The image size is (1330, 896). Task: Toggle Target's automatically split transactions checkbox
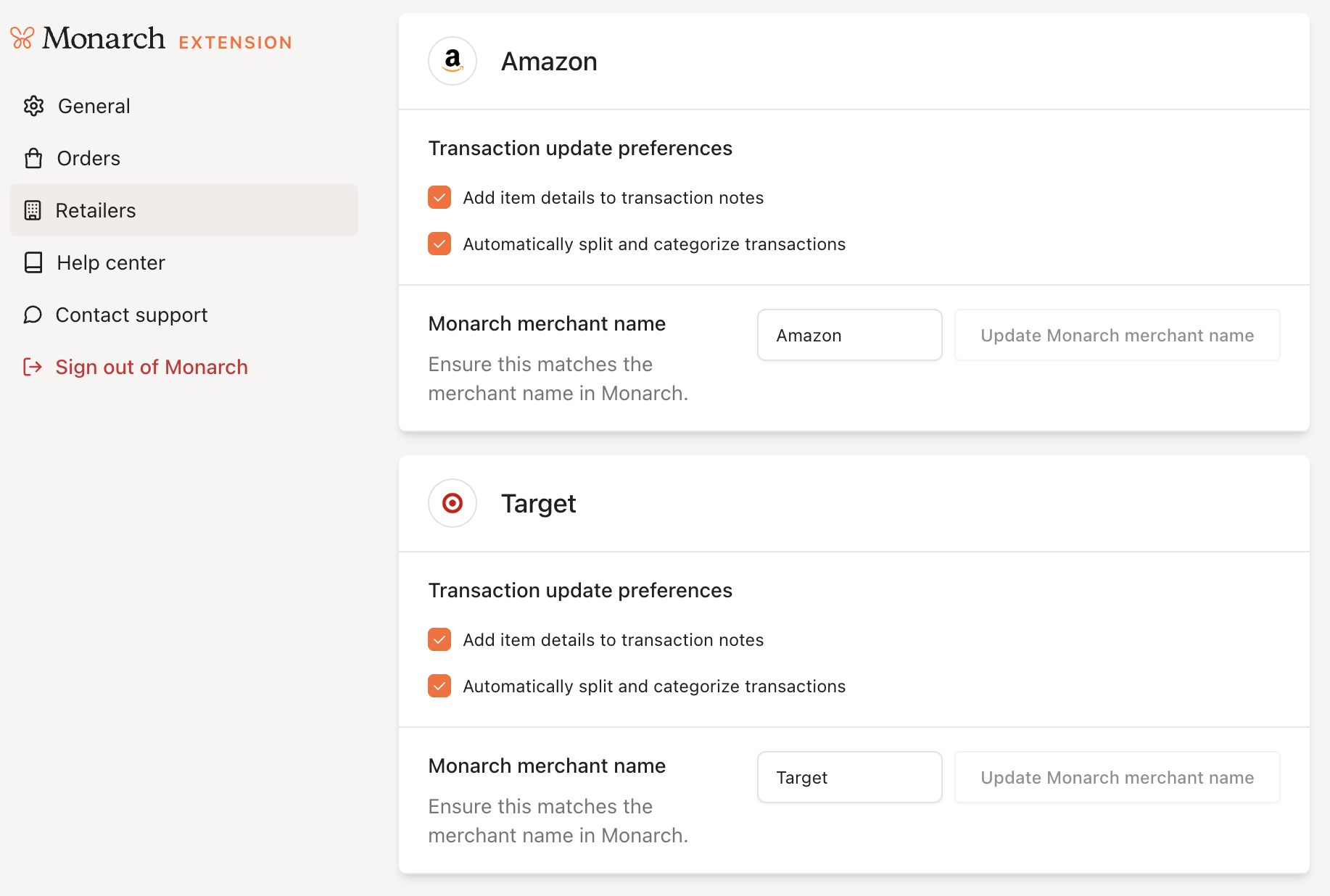point(439,686)
